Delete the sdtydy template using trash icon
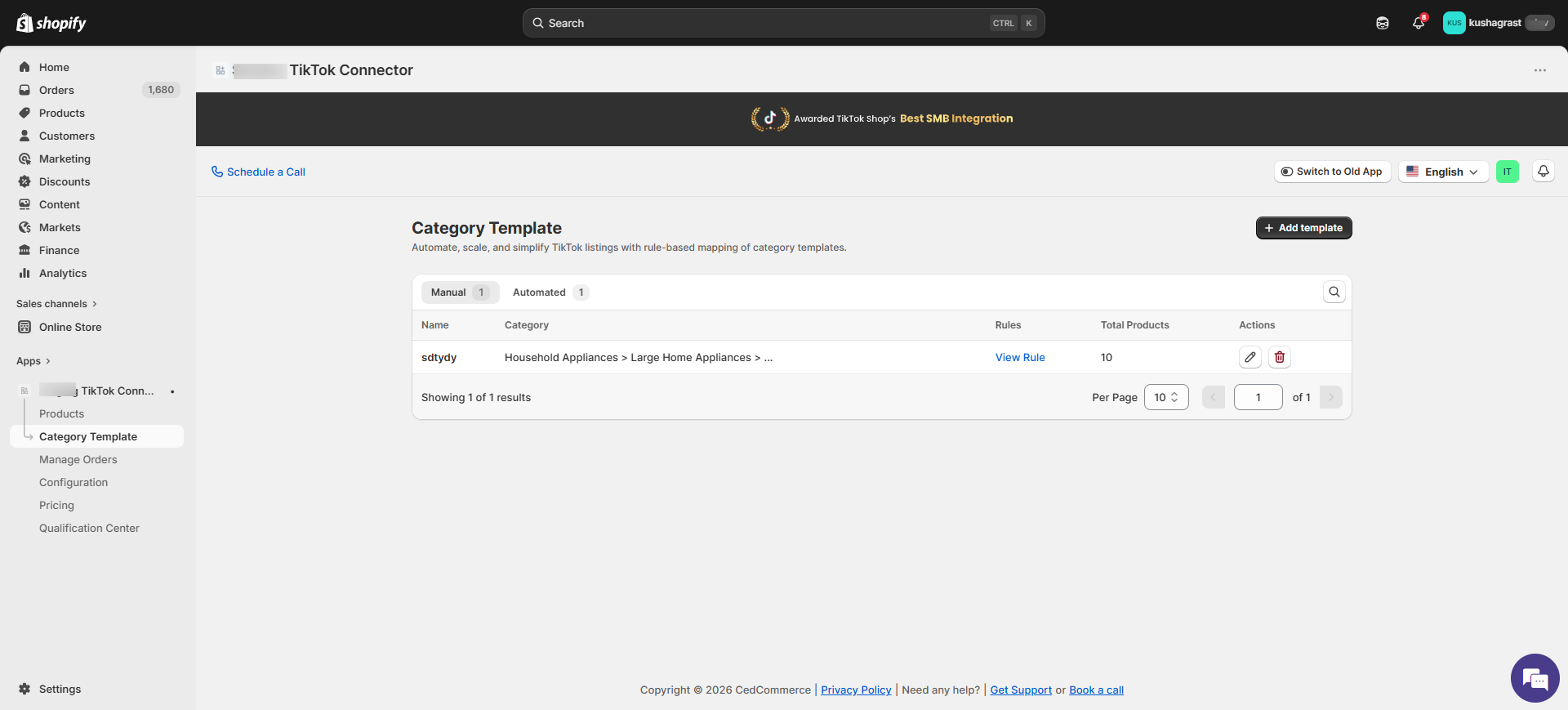Screen dimensions: 1568x710 pyautogui.click(x=1280, y=357)
